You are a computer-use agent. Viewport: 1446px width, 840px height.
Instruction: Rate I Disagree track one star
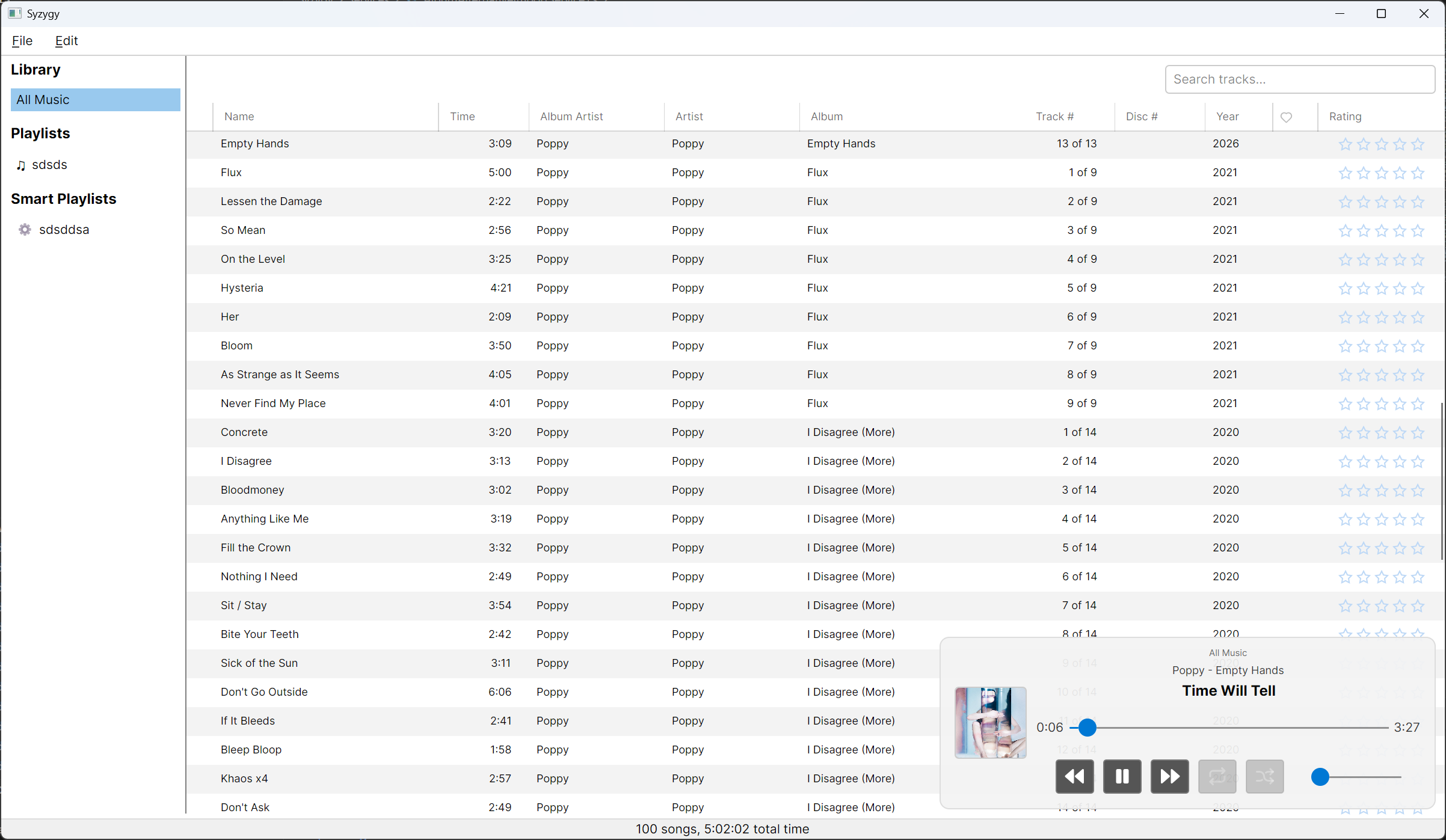click(1346, 462)
